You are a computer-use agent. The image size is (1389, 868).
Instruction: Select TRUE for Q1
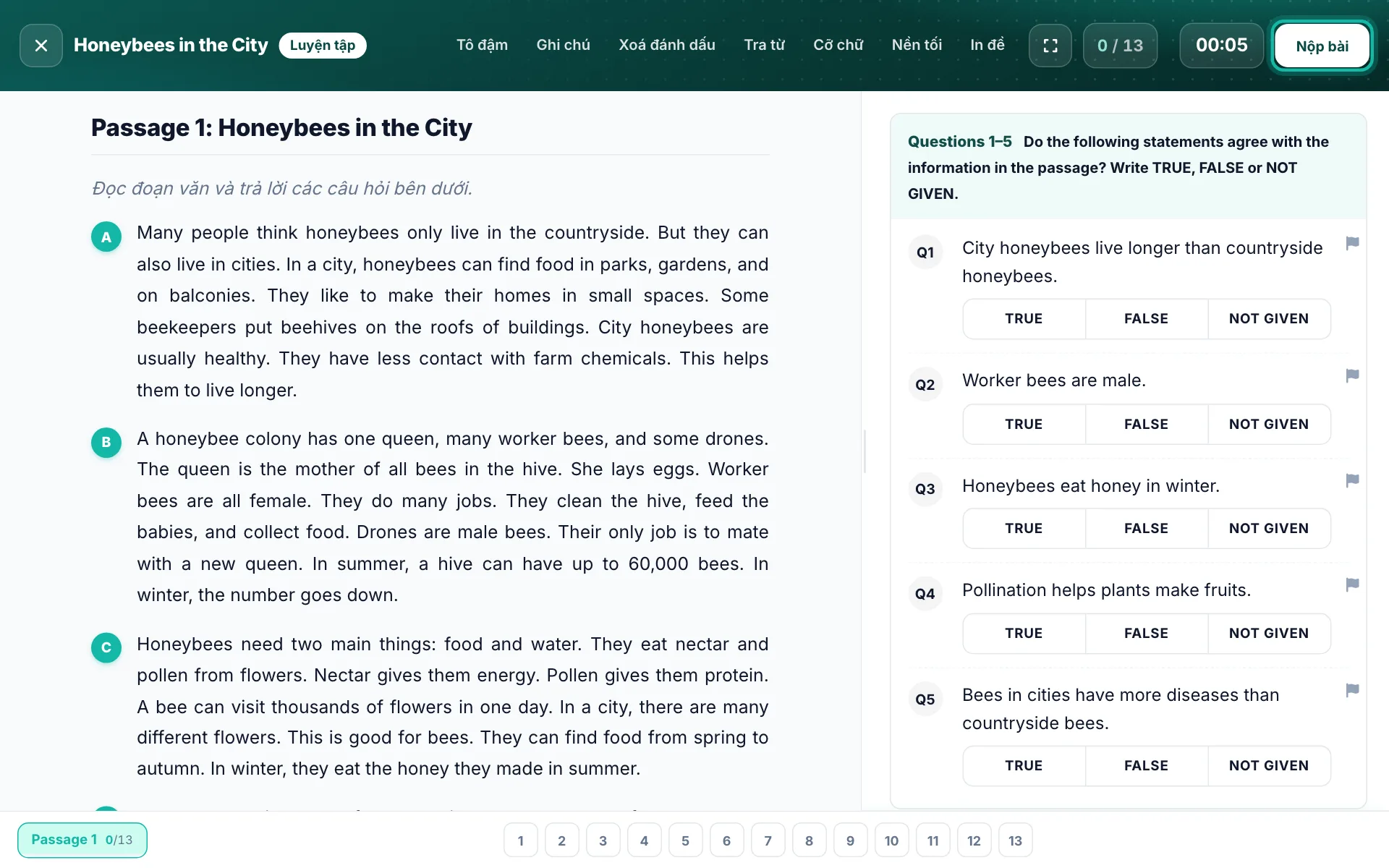(x=1024, y=319)
